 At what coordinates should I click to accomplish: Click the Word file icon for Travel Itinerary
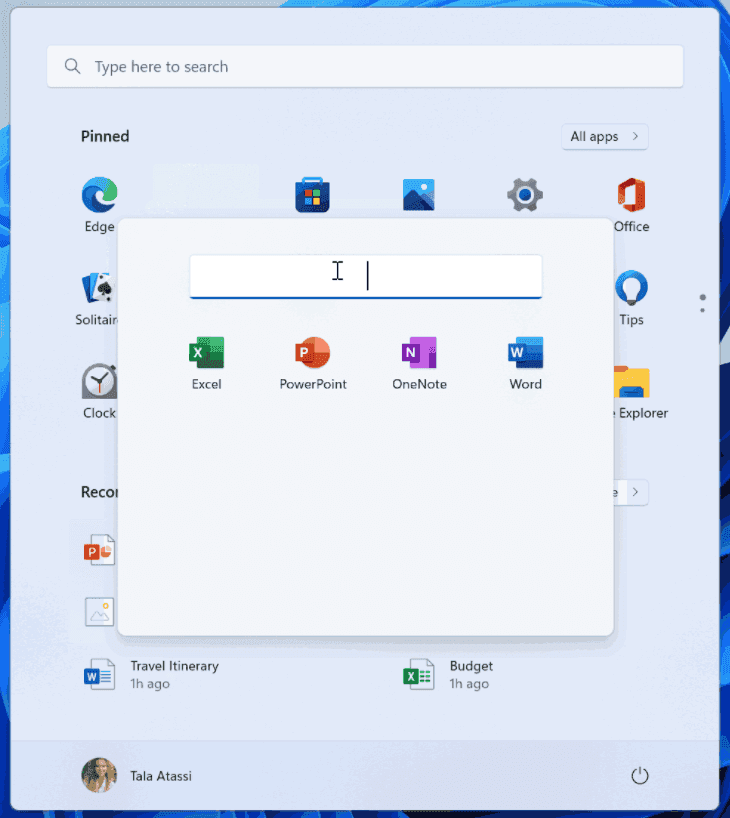click(99, 674)
